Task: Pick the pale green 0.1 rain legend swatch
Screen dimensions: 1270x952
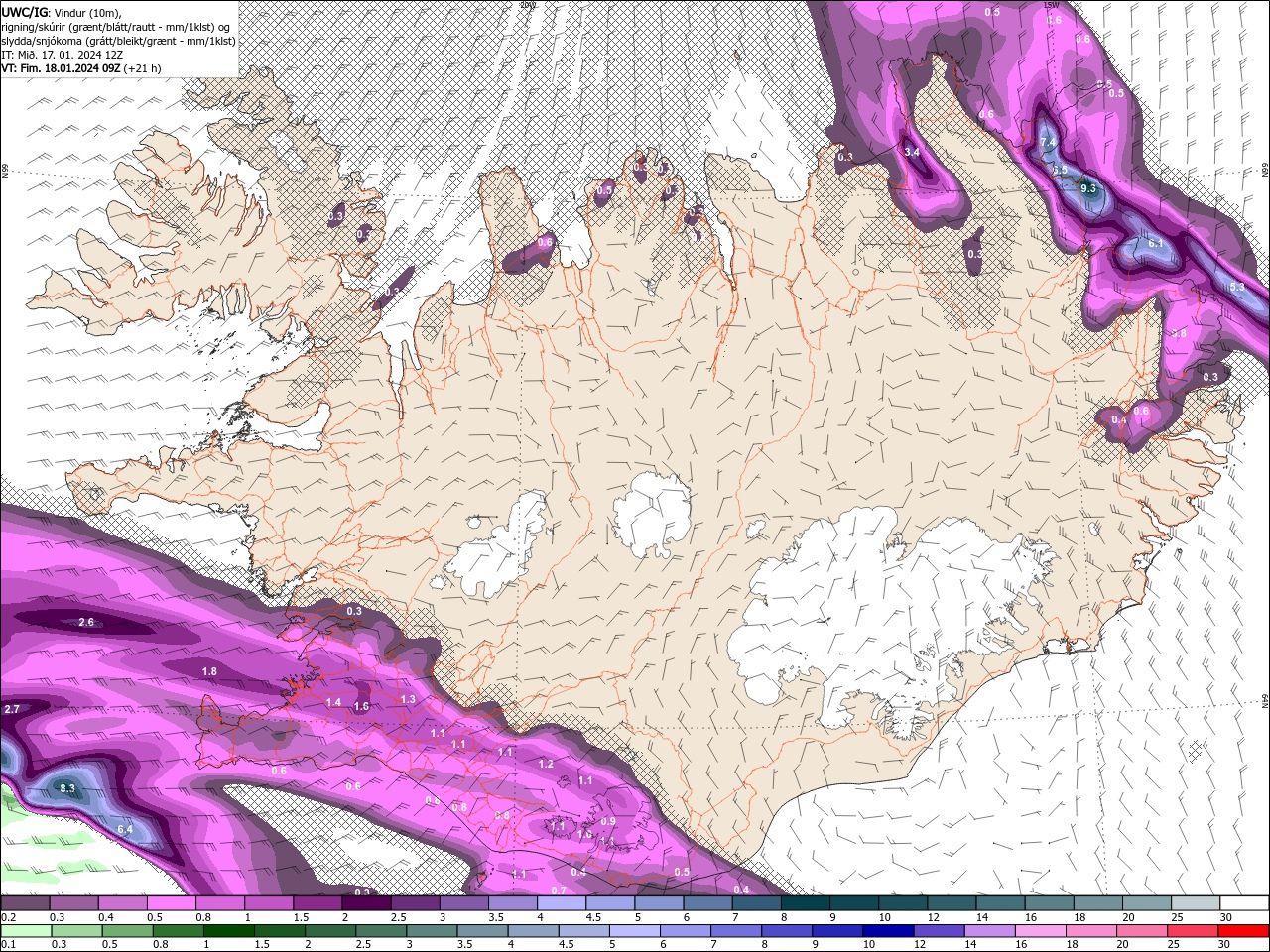Action: pos(26,931)
